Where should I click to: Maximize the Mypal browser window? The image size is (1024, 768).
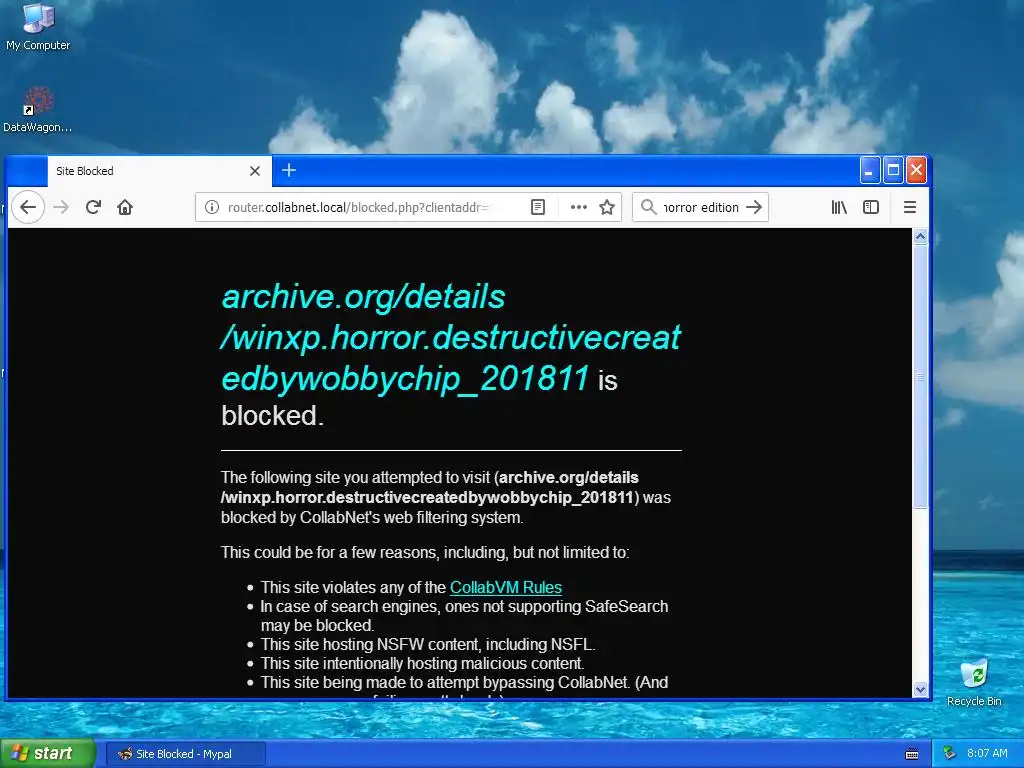click(893, 170)
